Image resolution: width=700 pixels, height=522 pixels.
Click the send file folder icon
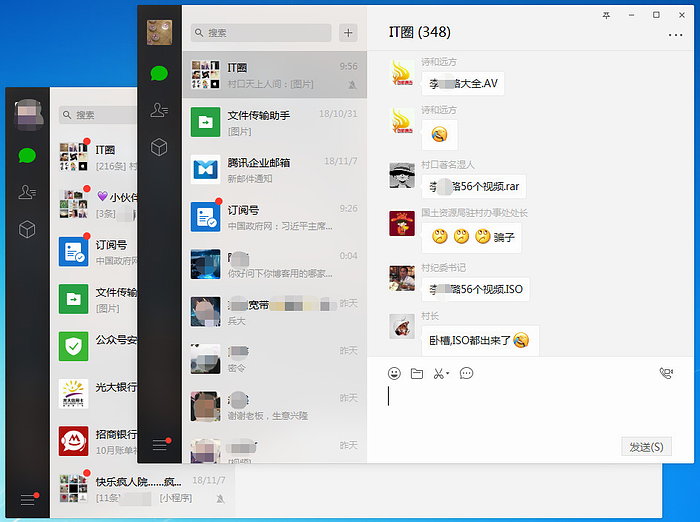[x=417, y=374]
